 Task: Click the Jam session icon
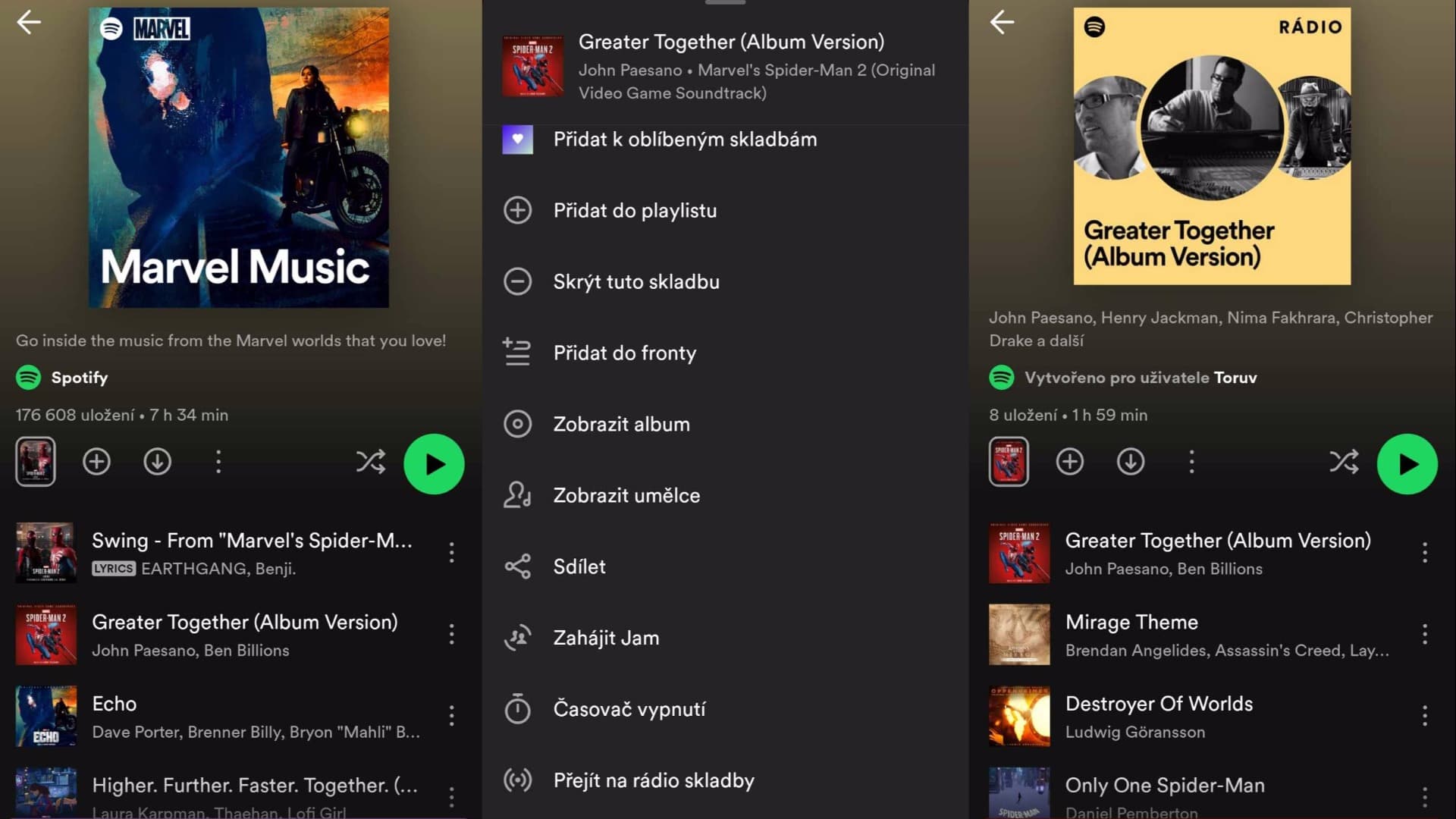tap(517, 638)
